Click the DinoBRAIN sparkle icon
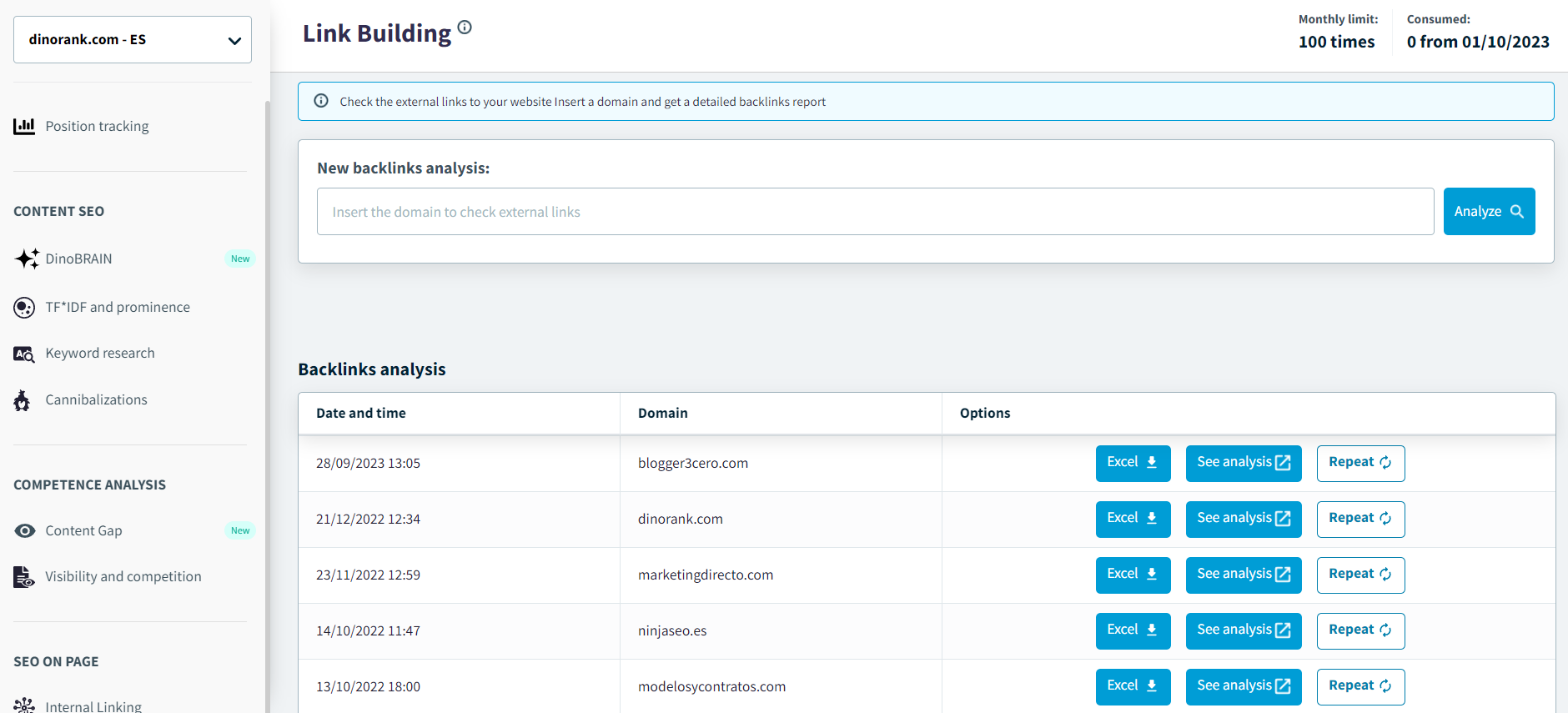1568x713 pixels. pyautogui.click(x=26, y=259)
